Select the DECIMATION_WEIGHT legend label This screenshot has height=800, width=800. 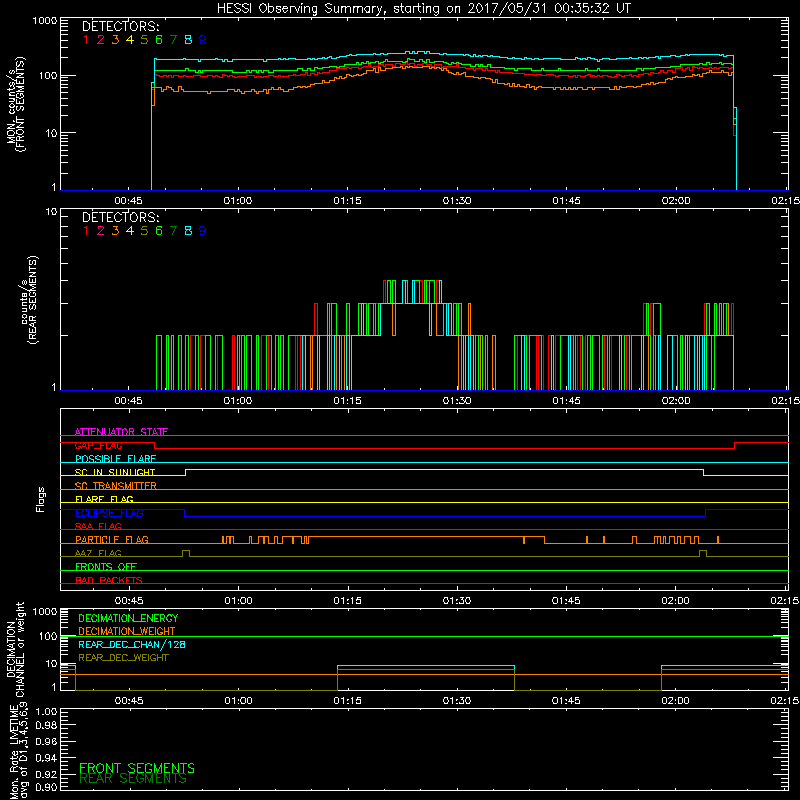(127, 631)
